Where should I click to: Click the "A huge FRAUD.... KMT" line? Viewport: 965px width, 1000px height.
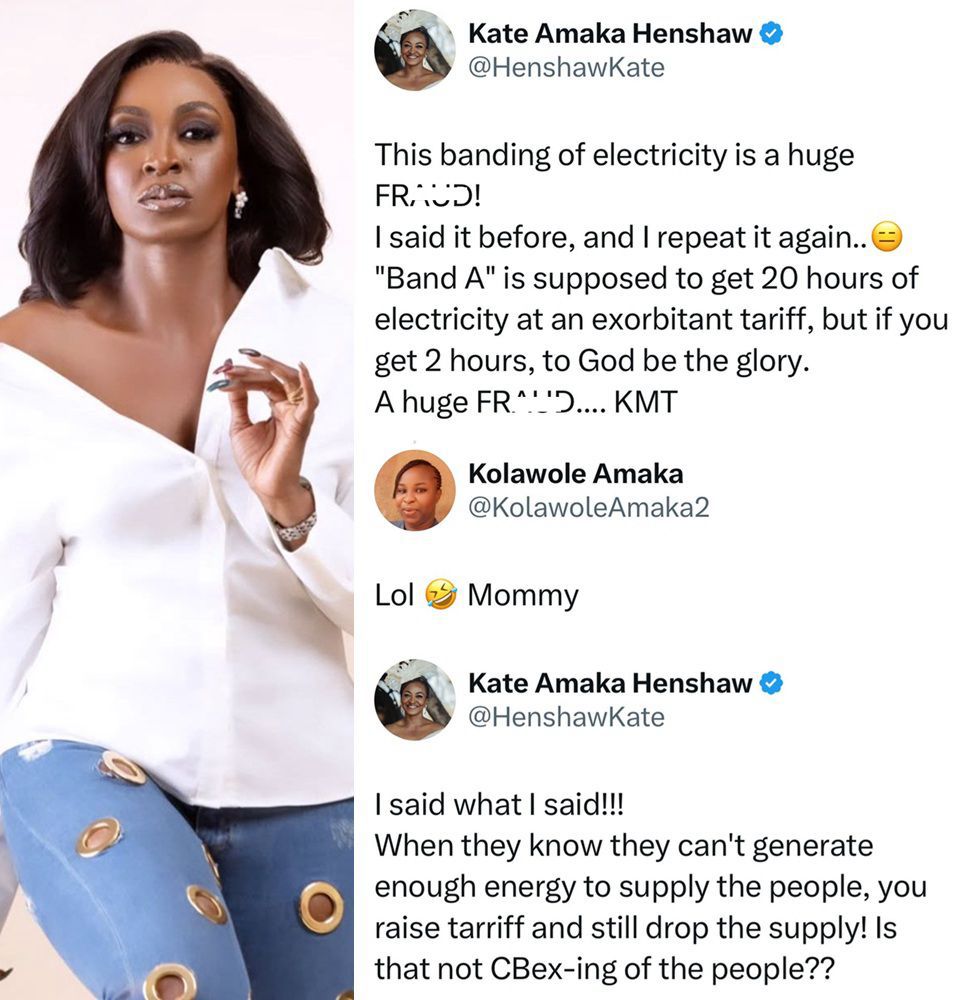point(526,402)
